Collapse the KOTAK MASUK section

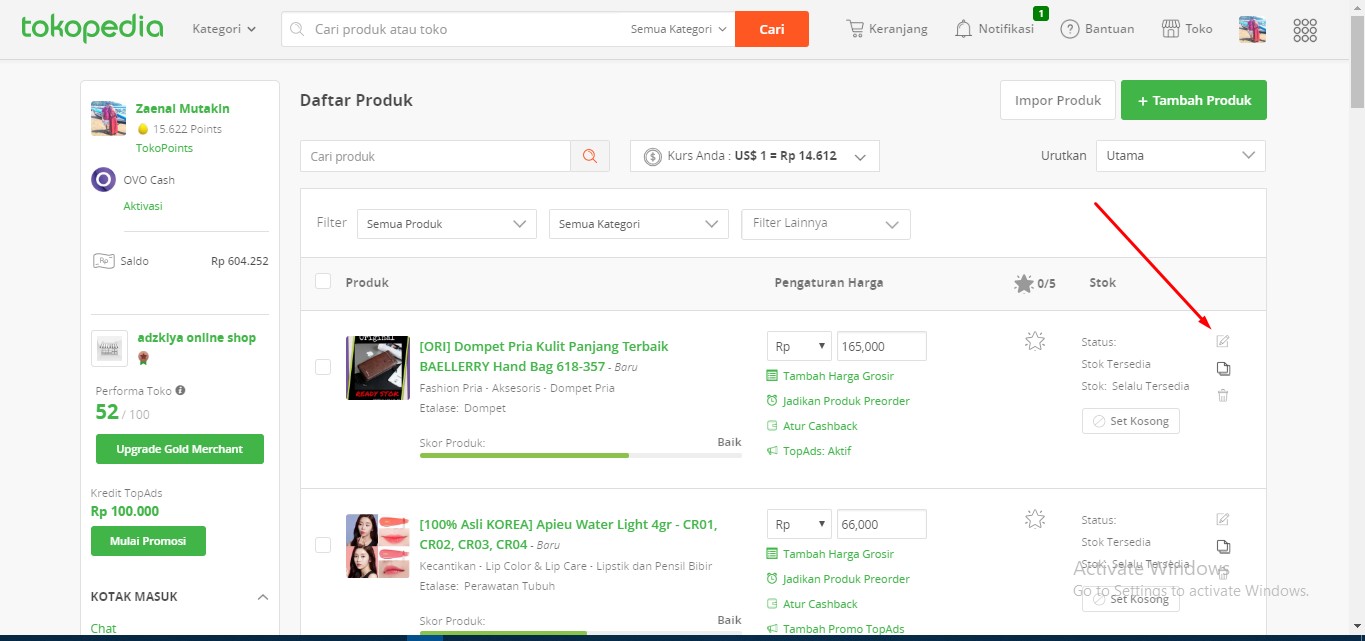pos(262,596)
